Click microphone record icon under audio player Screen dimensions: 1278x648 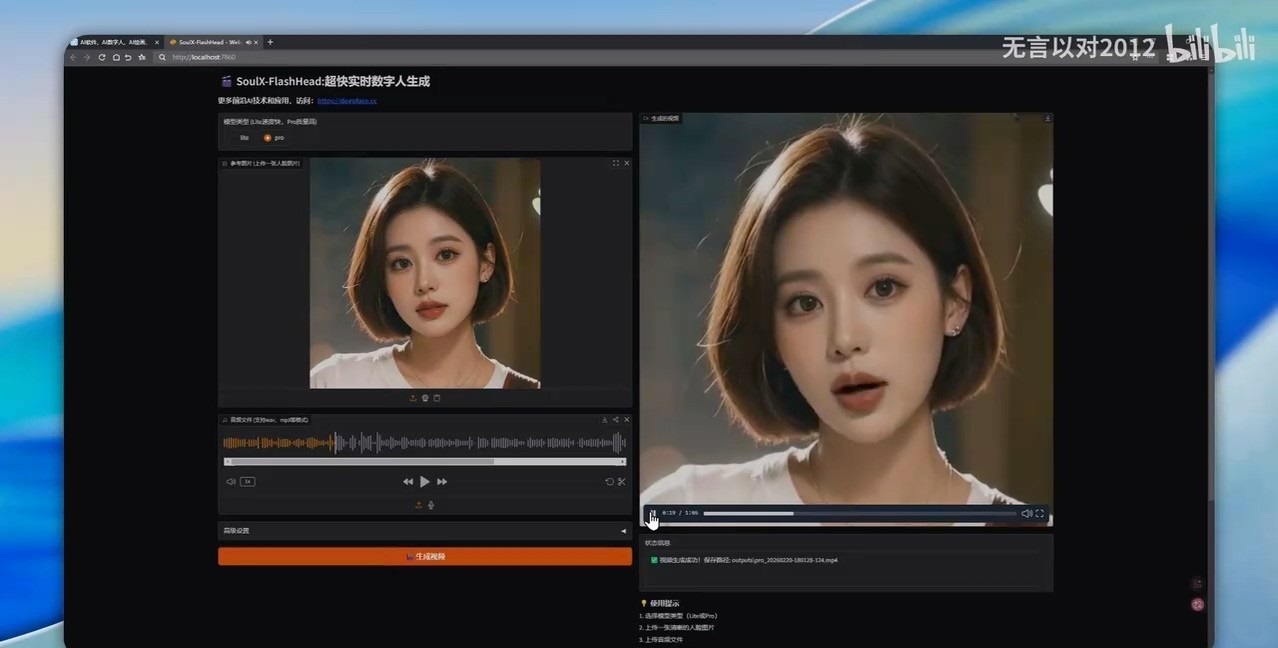coord(431,505)
